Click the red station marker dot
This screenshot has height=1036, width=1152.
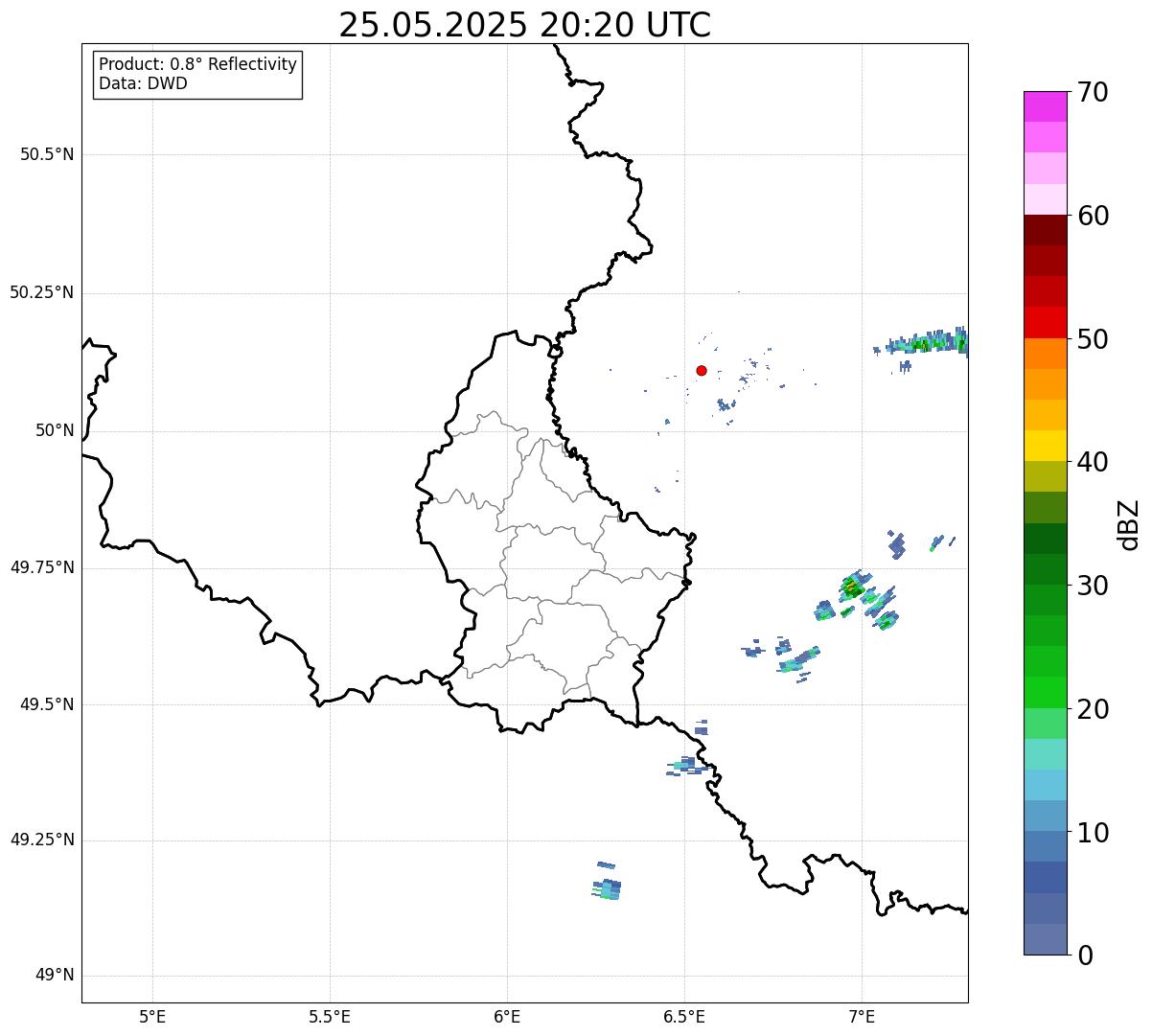(702, 370)
